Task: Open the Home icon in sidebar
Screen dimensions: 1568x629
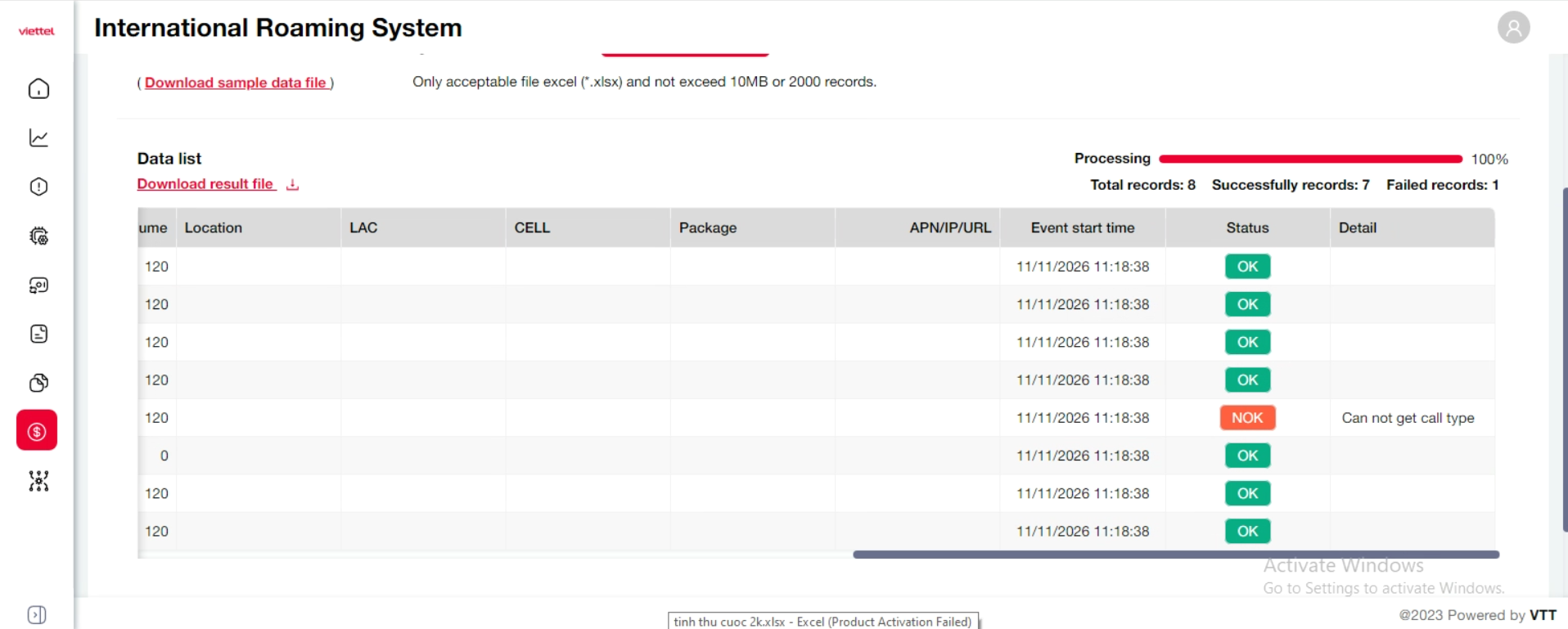Action: click(38, 88)
